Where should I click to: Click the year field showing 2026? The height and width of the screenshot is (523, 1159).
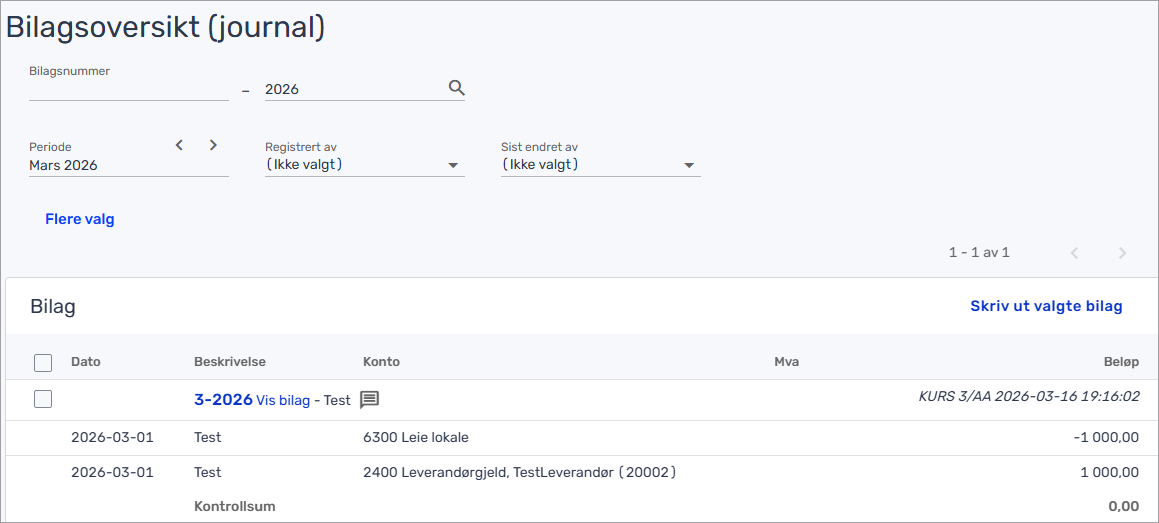point(350,89)
